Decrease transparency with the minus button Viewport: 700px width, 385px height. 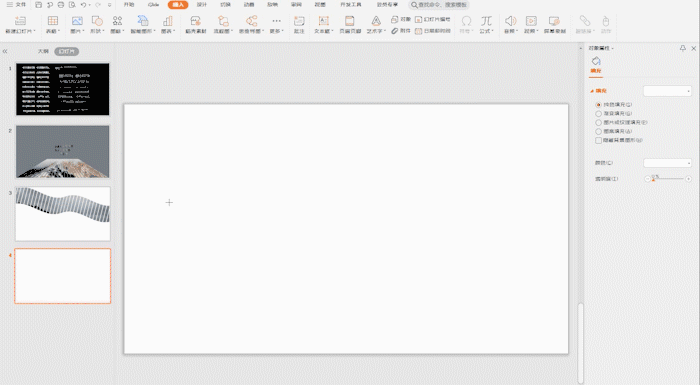647,179
